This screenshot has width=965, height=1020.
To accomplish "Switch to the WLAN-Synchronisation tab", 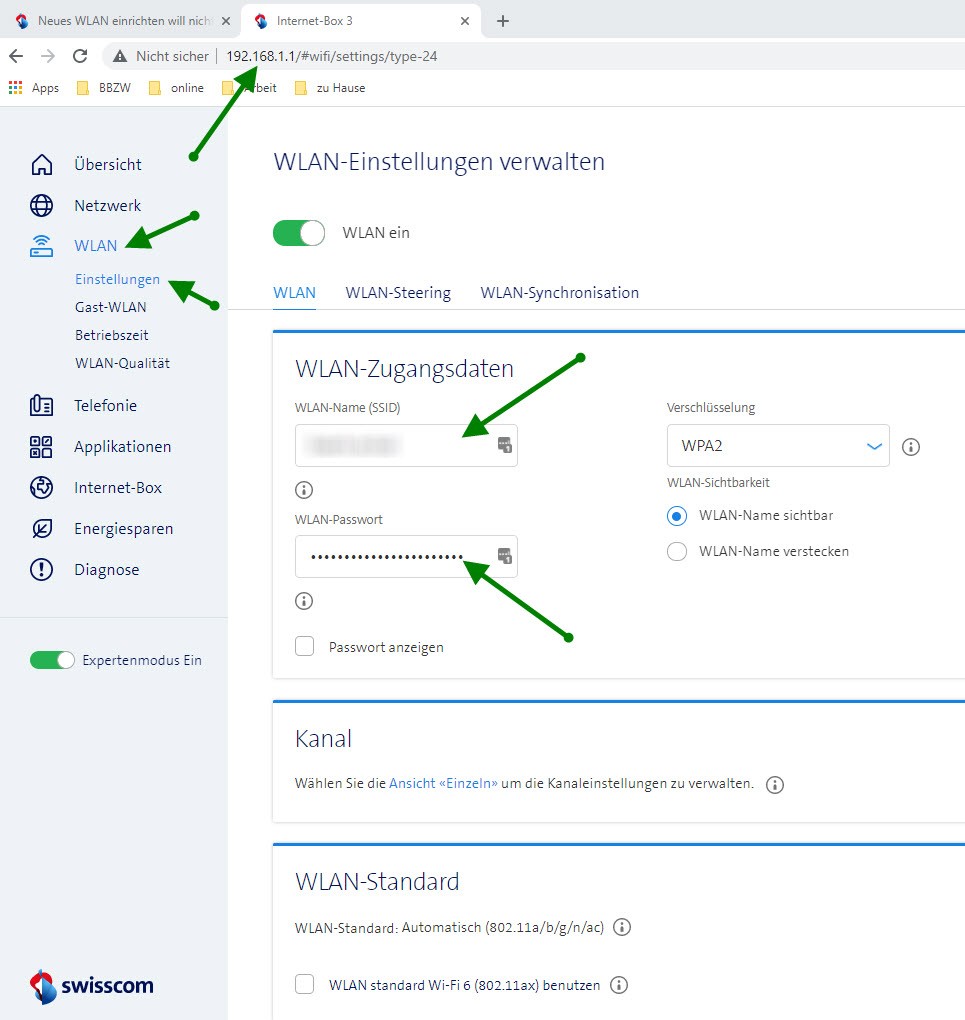I will coord(559,293).
